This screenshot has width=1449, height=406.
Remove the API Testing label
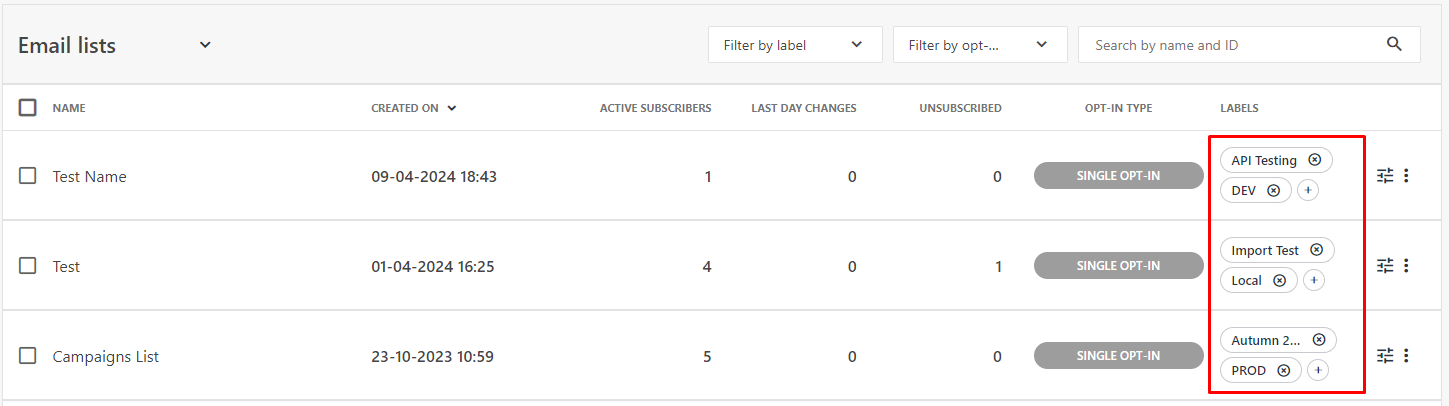(x=1315, y=160)
